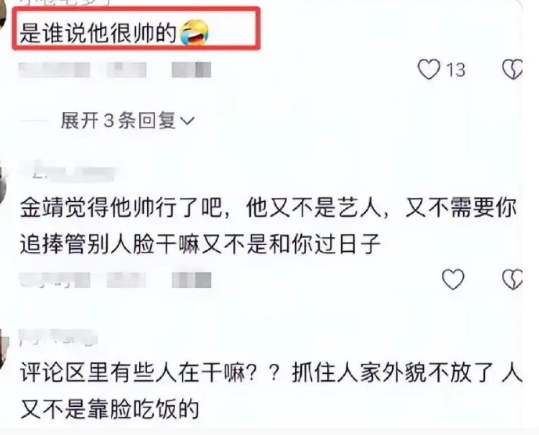
Task: Tap broken-heart dislike beside the 13 likes
Action: pyautogui.click(x=512, y=69)
